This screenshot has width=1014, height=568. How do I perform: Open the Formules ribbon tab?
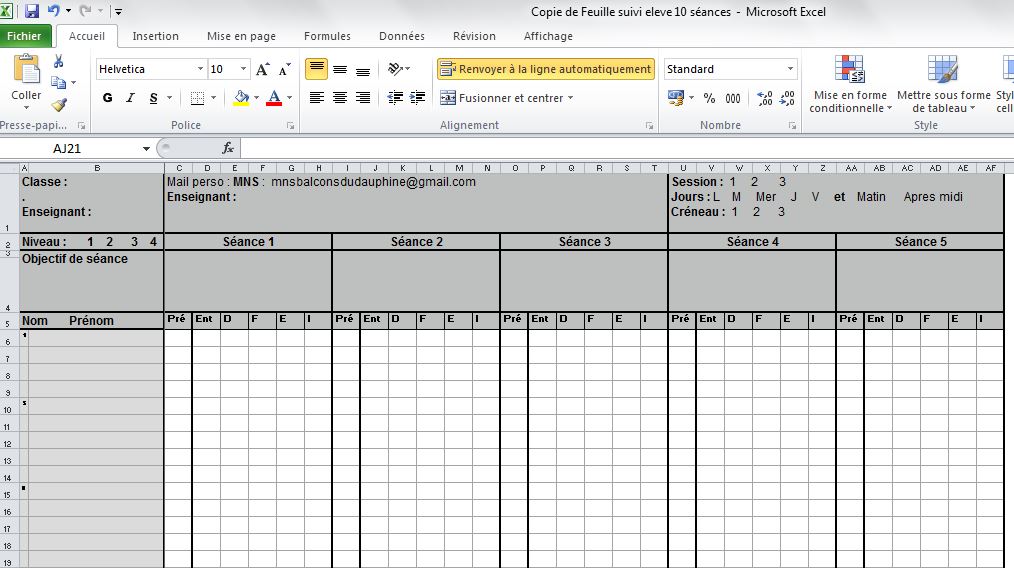pos(327,36)
